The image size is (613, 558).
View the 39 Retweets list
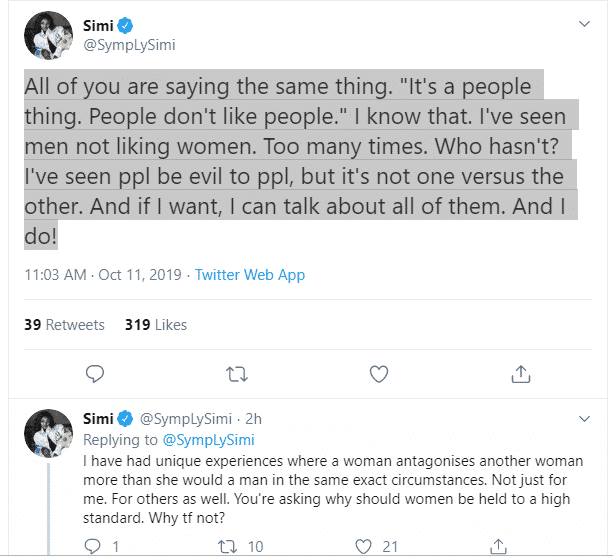coord(63,324)
